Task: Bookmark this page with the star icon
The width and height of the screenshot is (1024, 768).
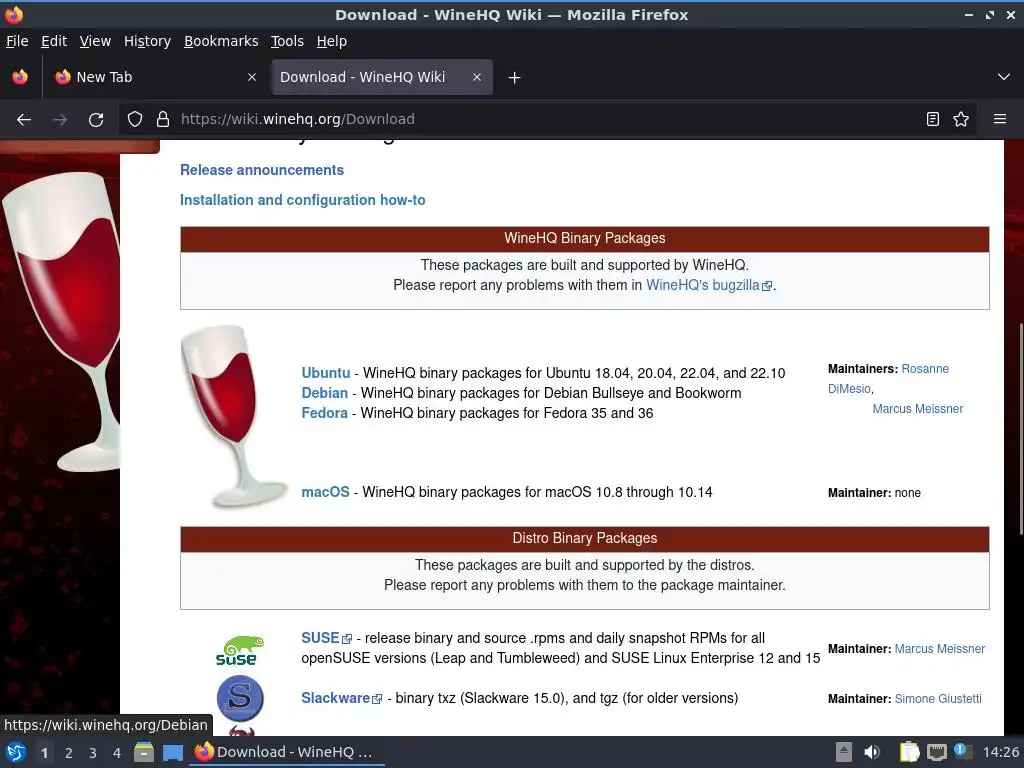Action: (961, 119)
